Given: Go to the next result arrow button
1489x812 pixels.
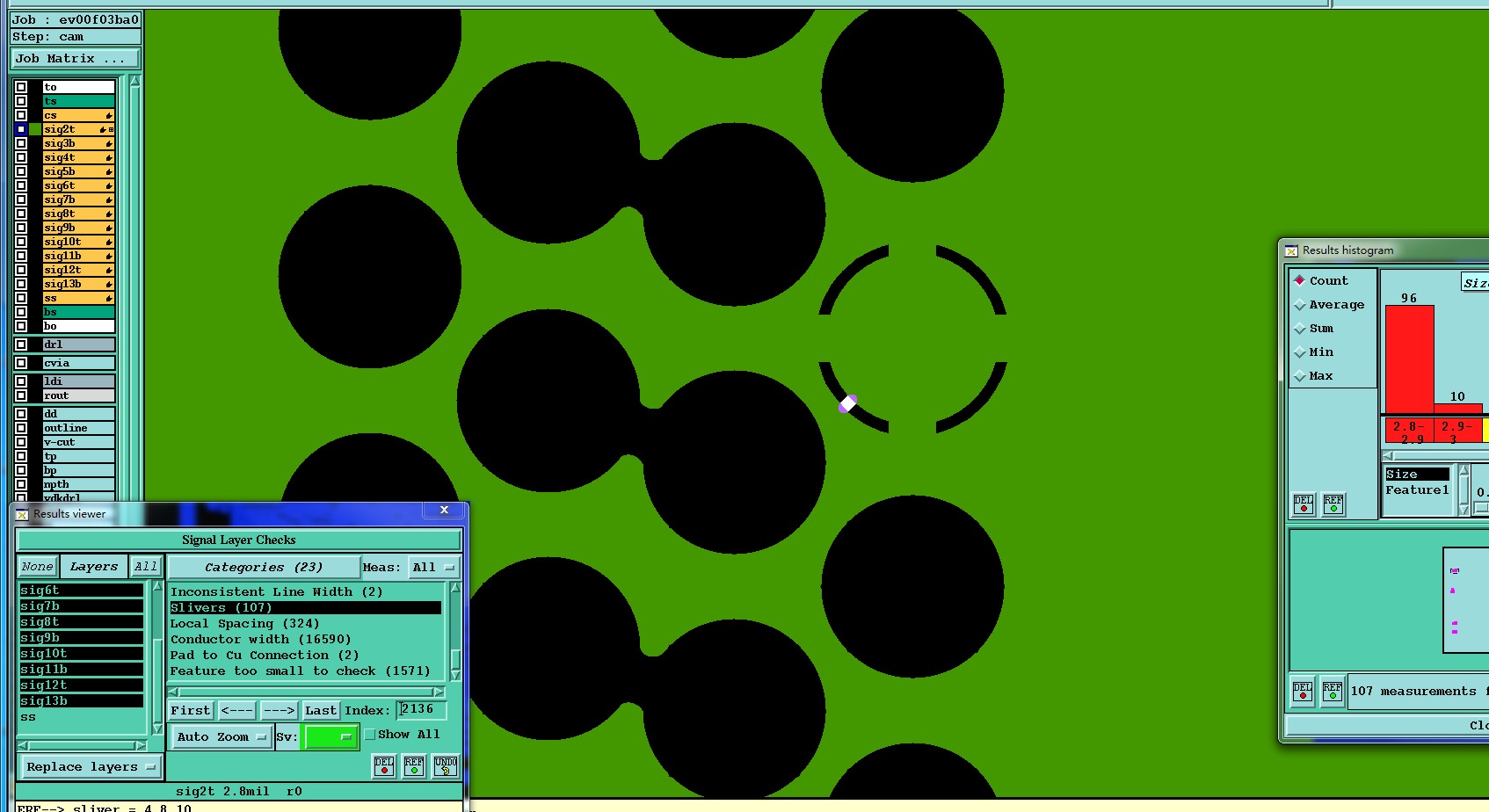Looking at the screenshot, I should tap(279, 710).
